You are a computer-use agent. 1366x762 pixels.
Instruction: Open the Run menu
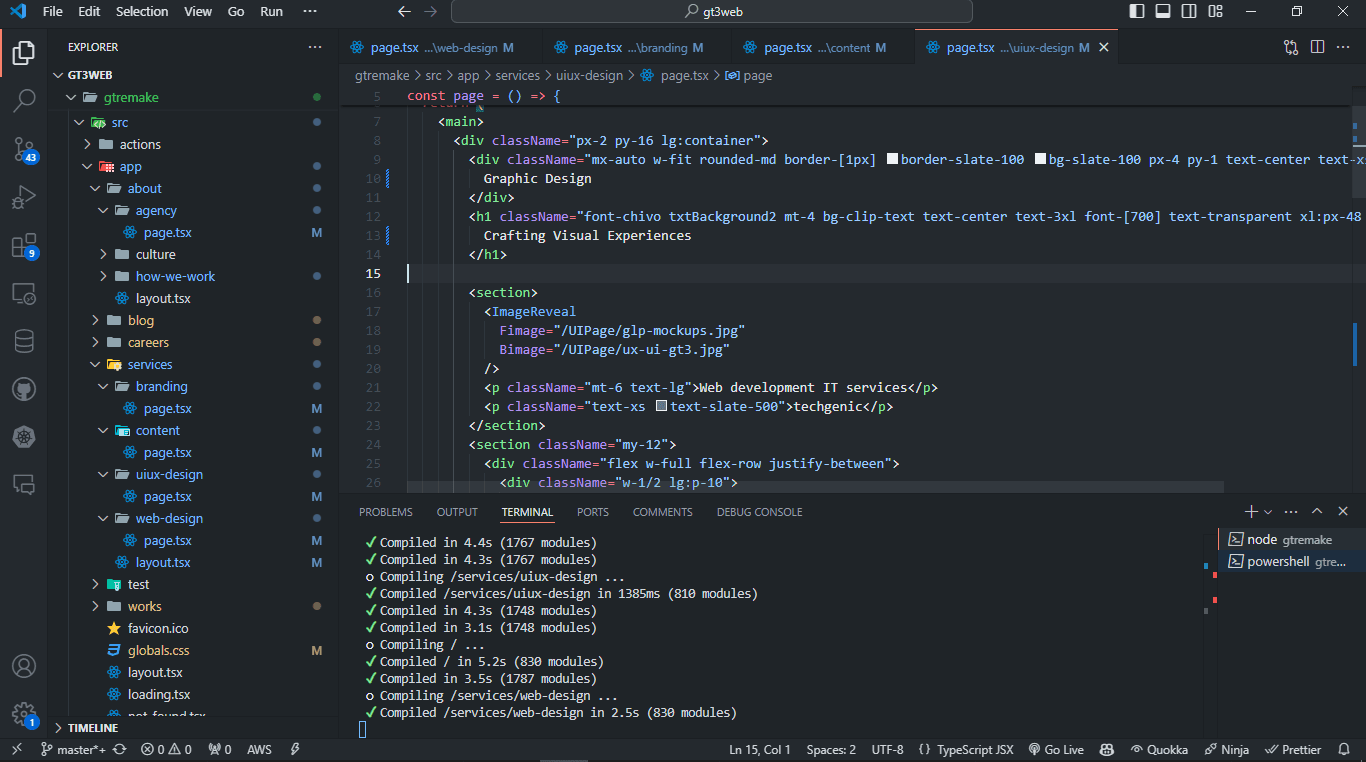click(x=271, y=12)
